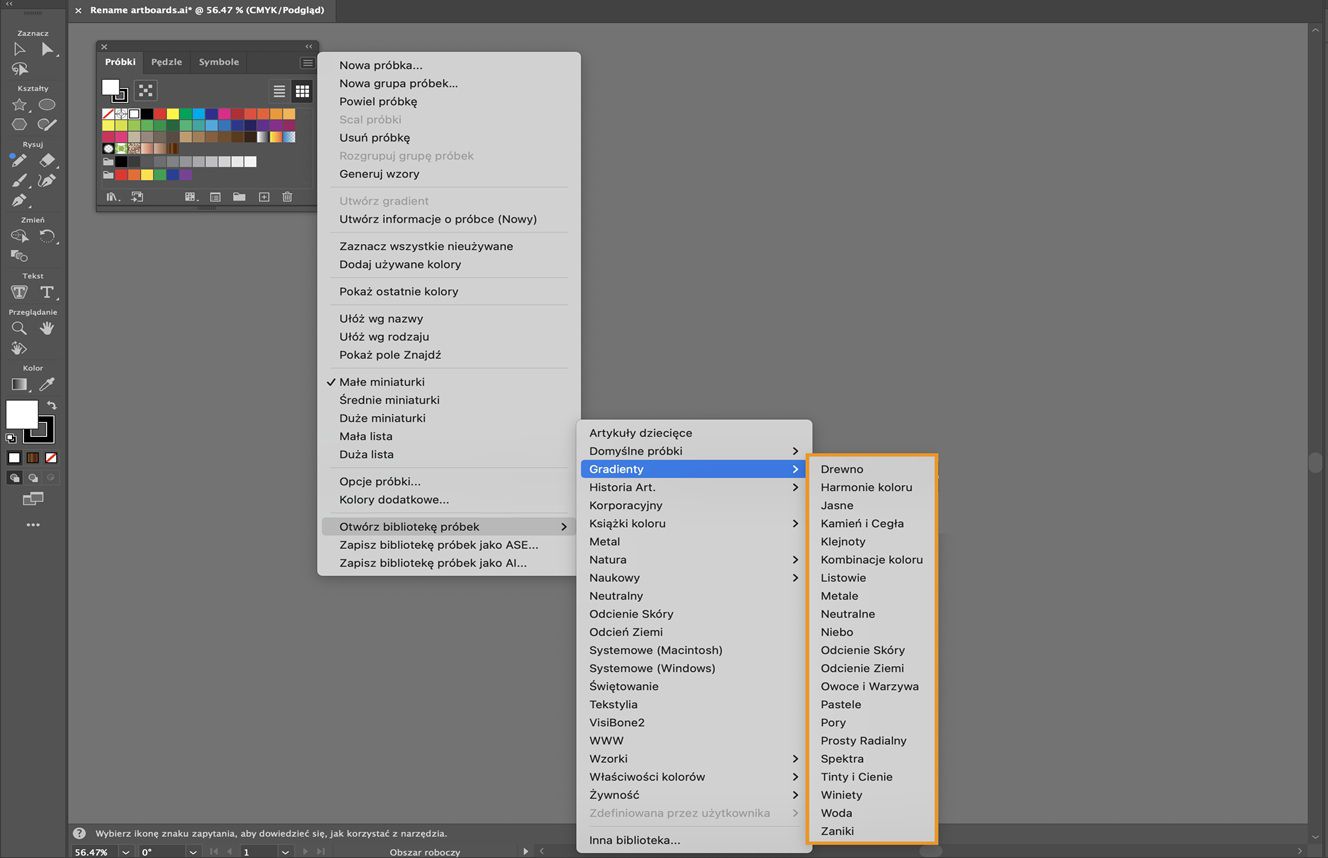Choose Generuj wzory menu item
The image size is (1328, 858).
point(449,174)
